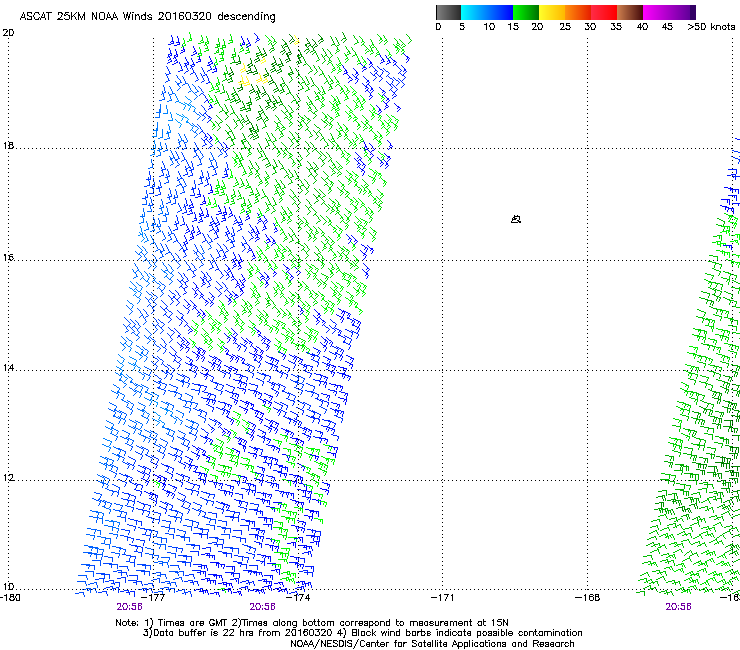Select the red 30-35 knot legend segment

pyautogui.click(x=604, y=12)
